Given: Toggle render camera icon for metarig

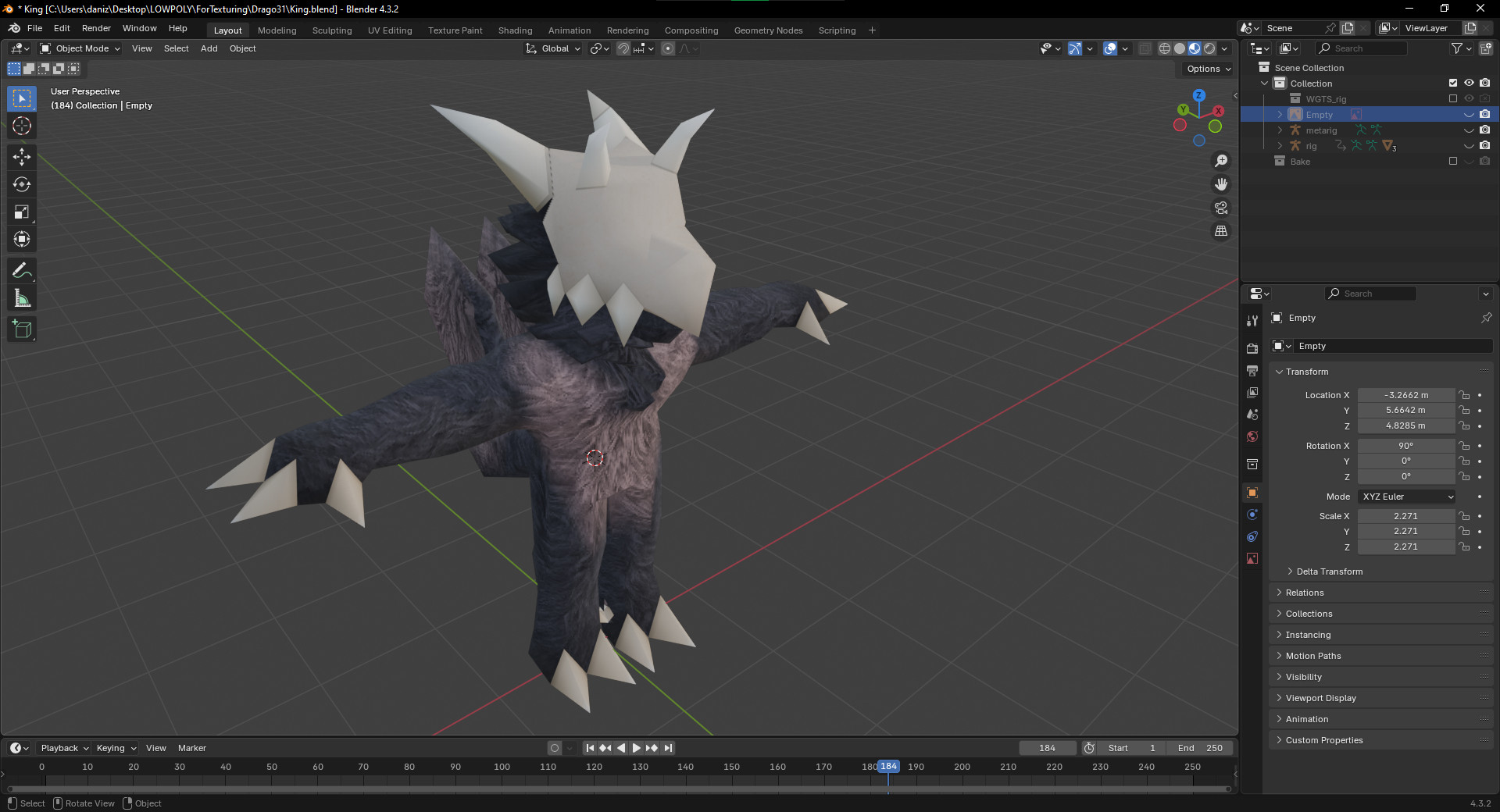Looking at the screenshot, I should point(1485,130).
